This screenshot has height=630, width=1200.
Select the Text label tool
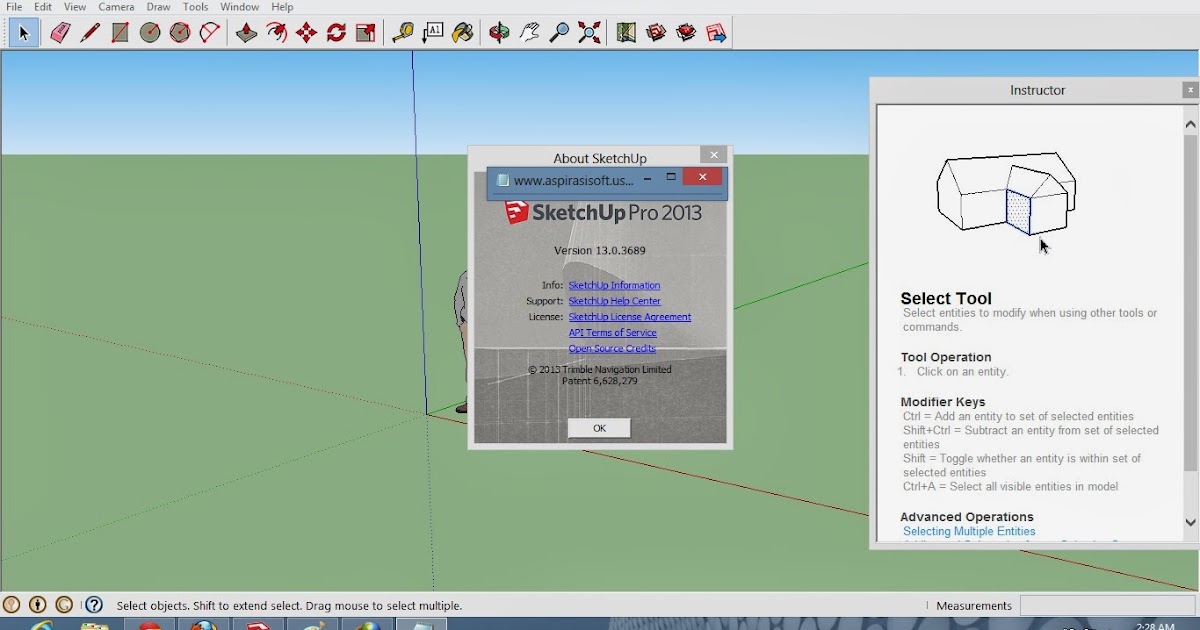433,33
